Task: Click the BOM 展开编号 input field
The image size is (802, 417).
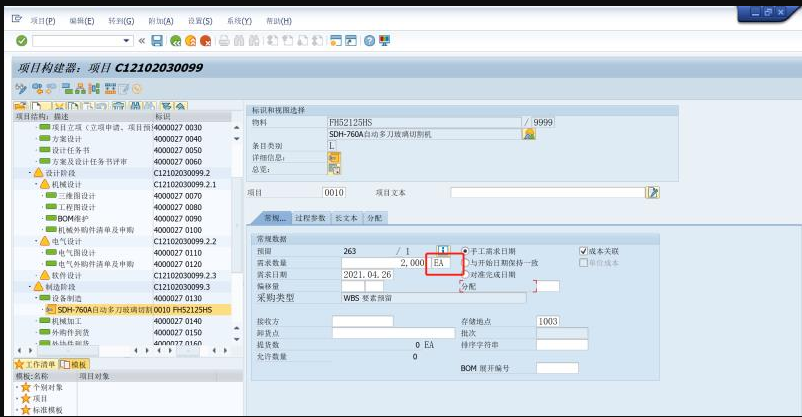Action: (558, 368)
